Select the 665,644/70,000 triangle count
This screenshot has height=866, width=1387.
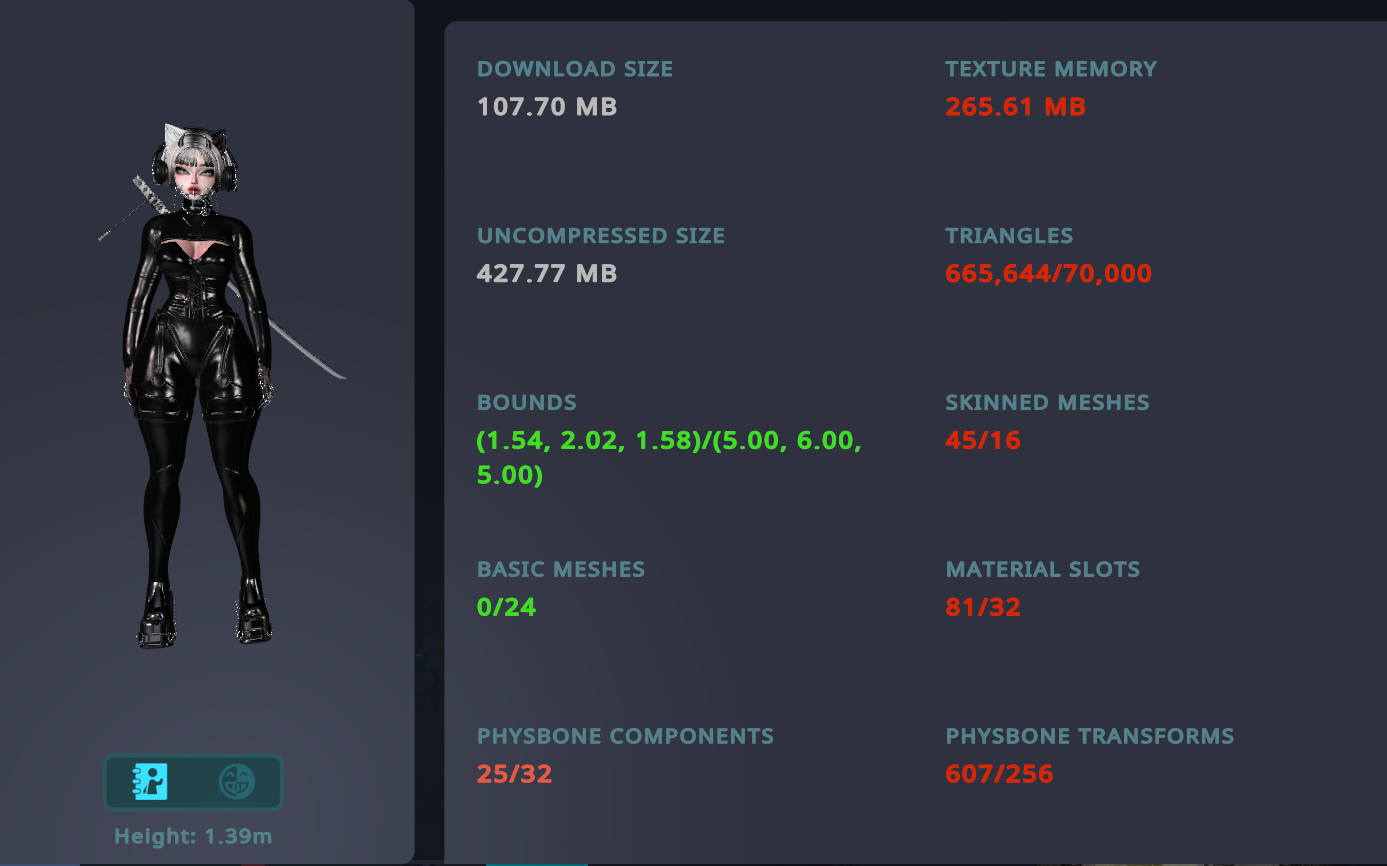(x=1048, y=273)
